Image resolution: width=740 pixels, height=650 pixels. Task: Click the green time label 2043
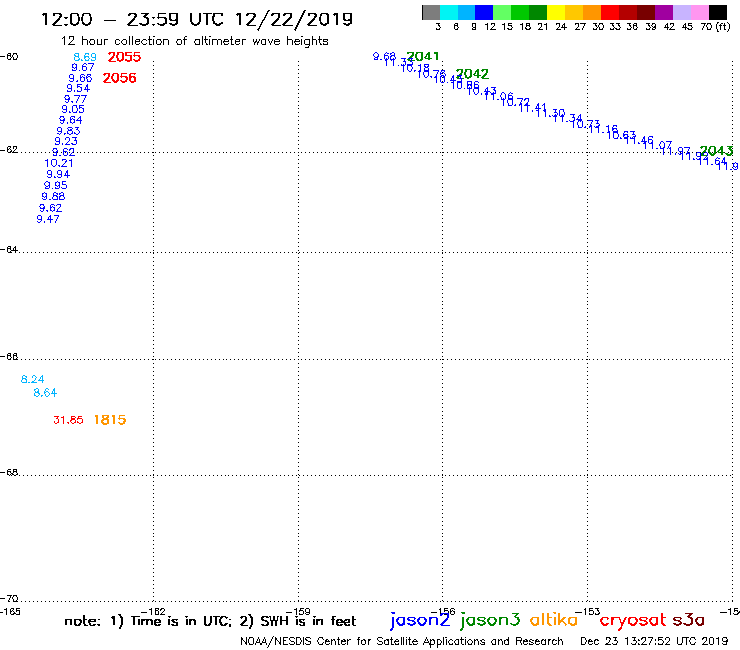tap(716, 151)
